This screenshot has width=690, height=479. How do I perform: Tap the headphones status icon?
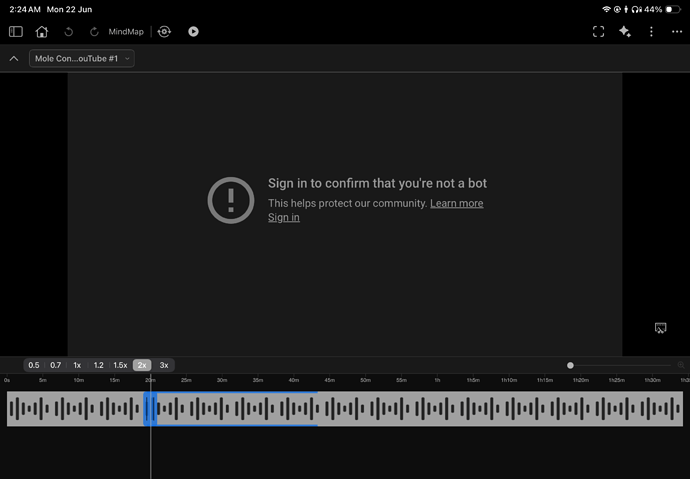tap(637, 9)
